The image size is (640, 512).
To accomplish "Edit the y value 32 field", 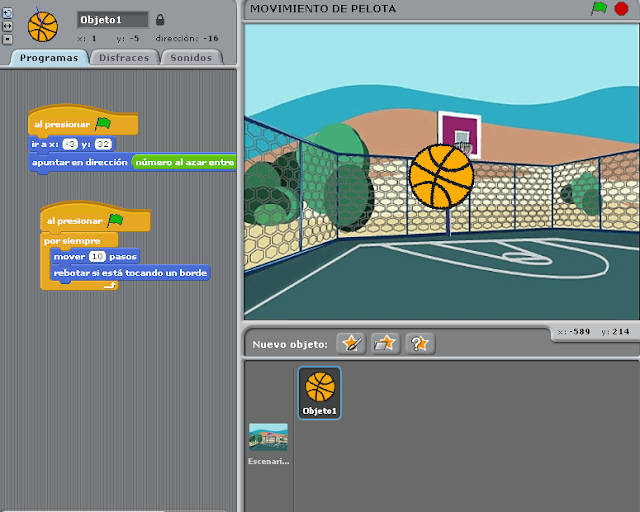I will pyautogui.click(x=103, y=144).
